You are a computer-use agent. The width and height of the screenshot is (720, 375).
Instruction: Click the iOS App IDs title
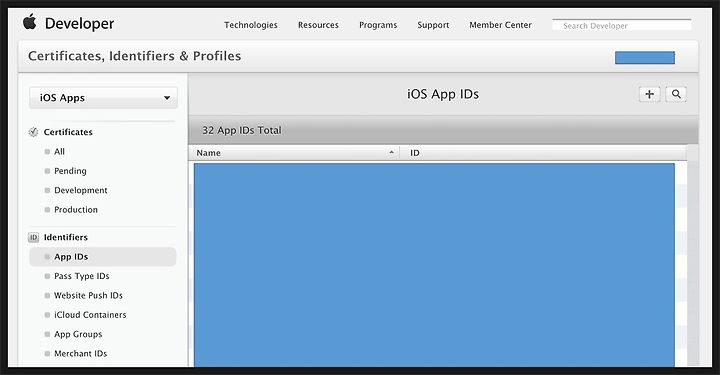(443, 94)
